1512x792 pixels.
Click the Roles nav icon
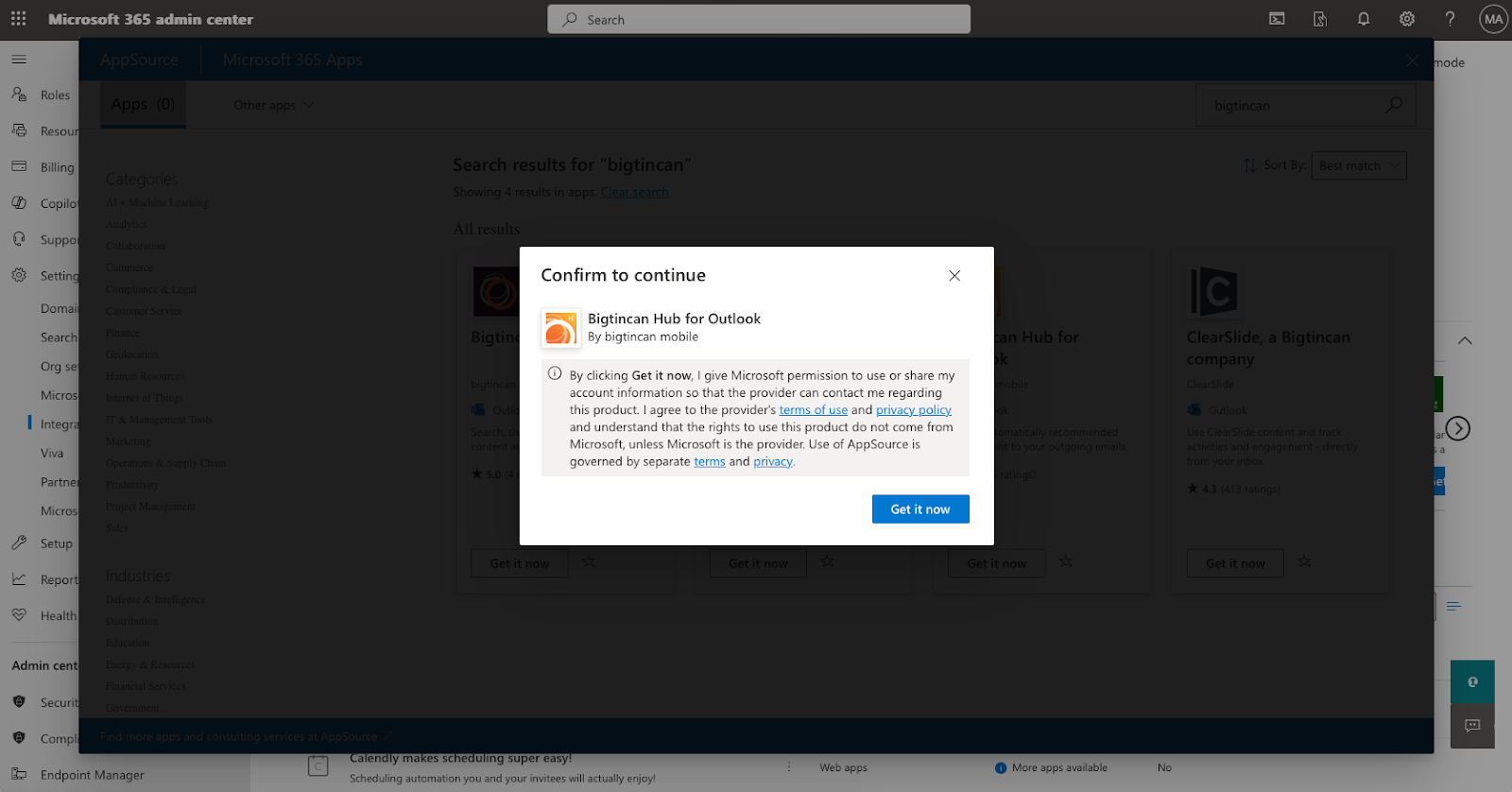coord(19,95)
